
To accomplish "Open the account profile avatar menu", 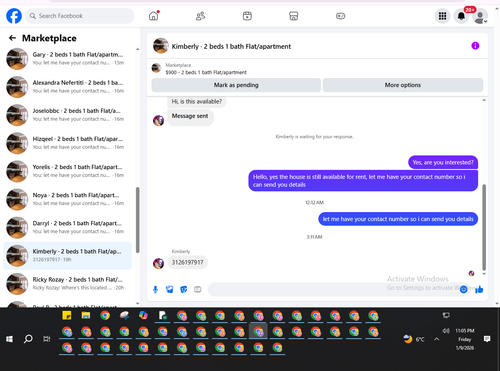I will [x=480, y=17].
